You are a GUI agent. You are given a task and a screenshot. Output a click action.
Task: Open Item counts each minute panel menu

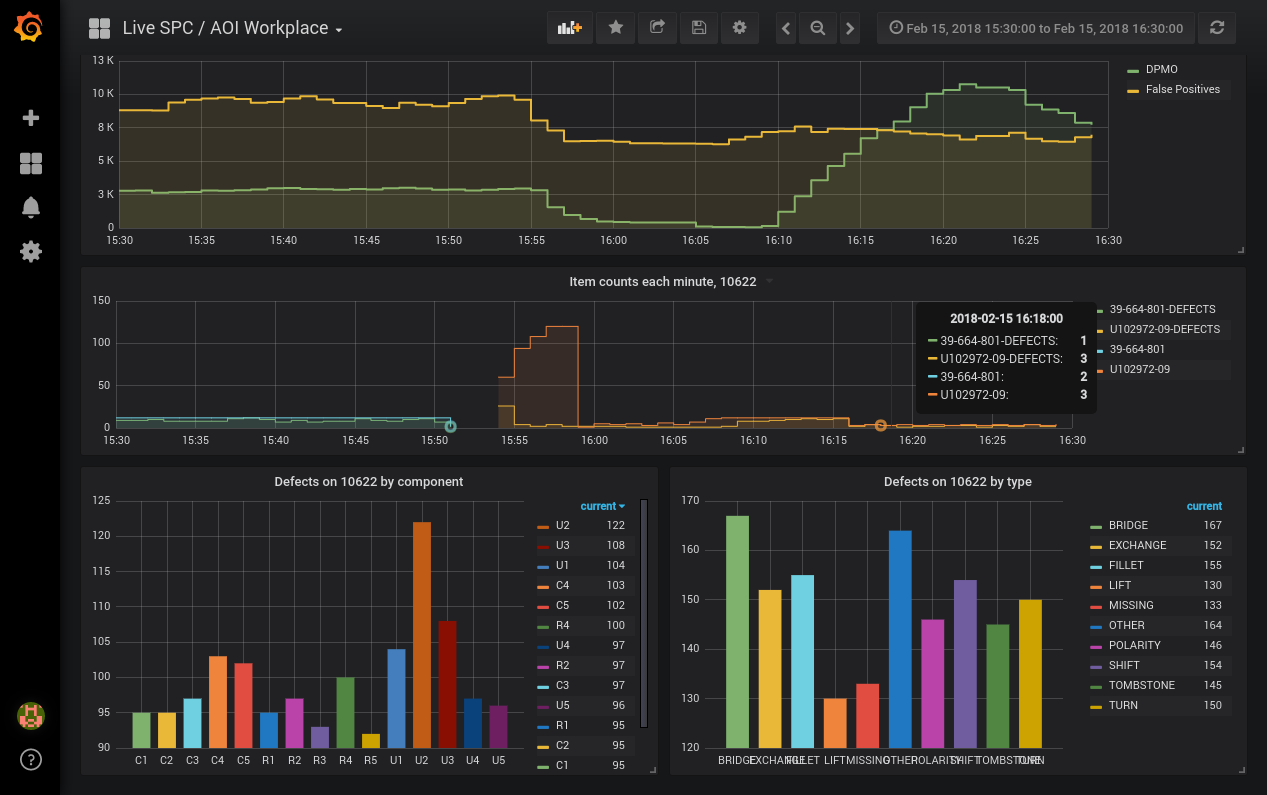coord(664,282)
